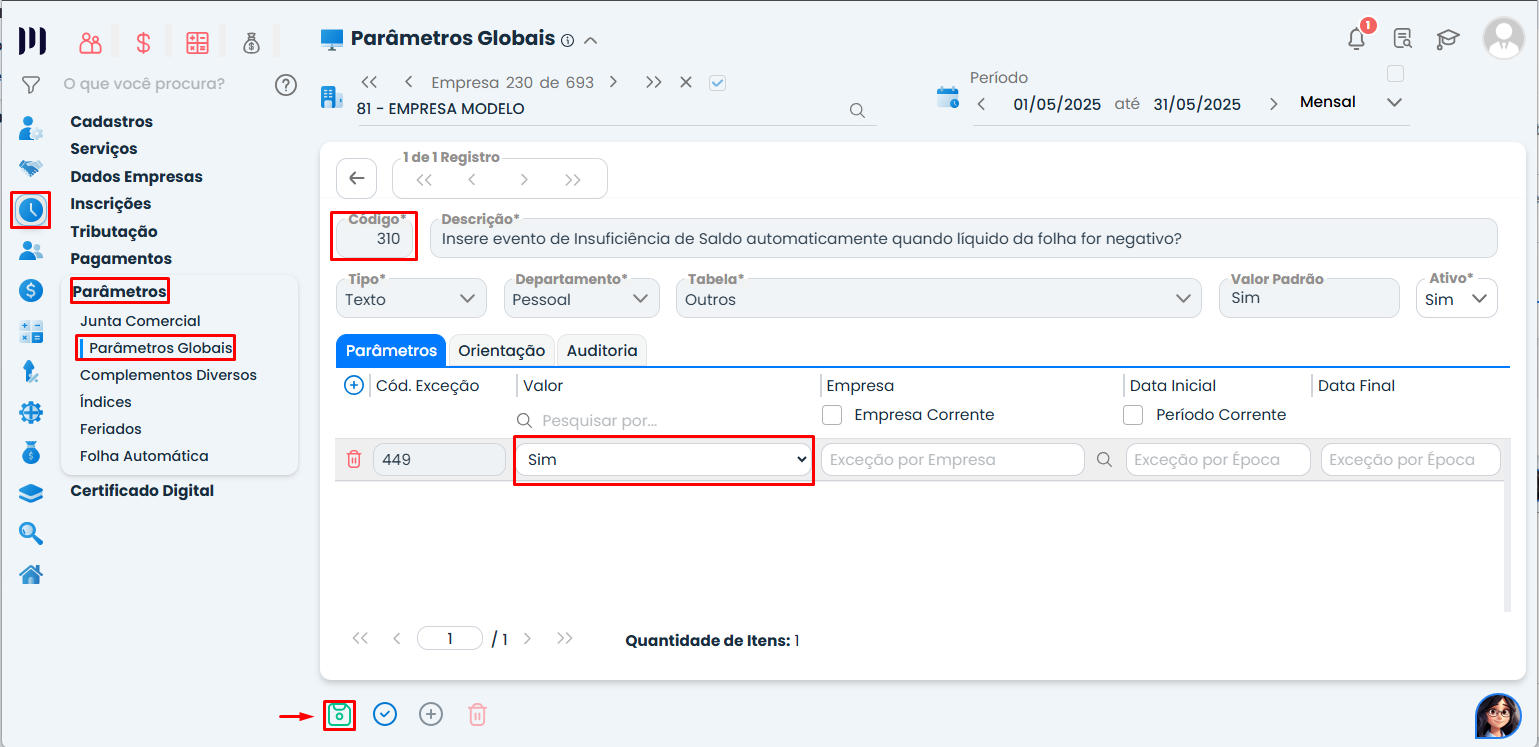Click the graduation cap training icon
Viewport: 1539px width, 747px height.
tap(1447, 39)
